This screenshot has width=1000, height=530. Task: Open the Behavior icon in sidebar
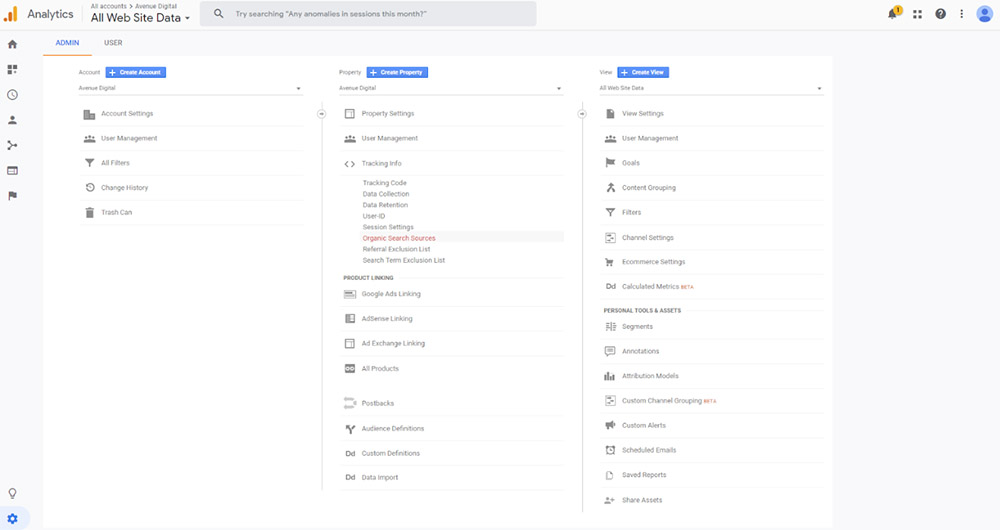[x=12, y=170]
